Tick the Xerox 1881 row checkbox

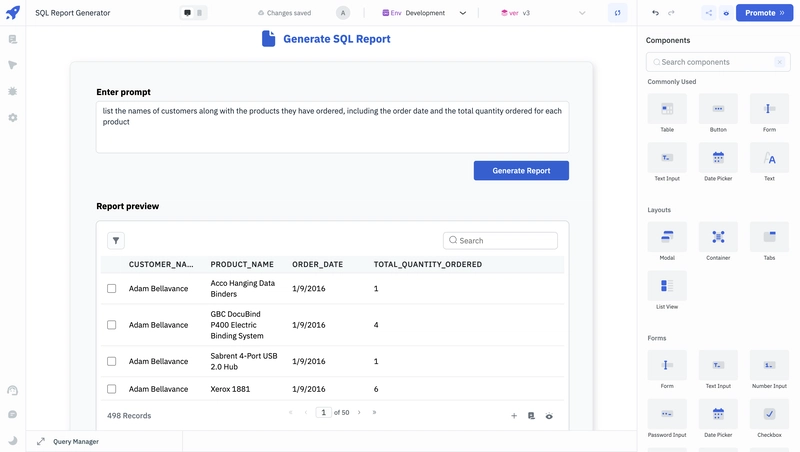[x=111, y=389]
